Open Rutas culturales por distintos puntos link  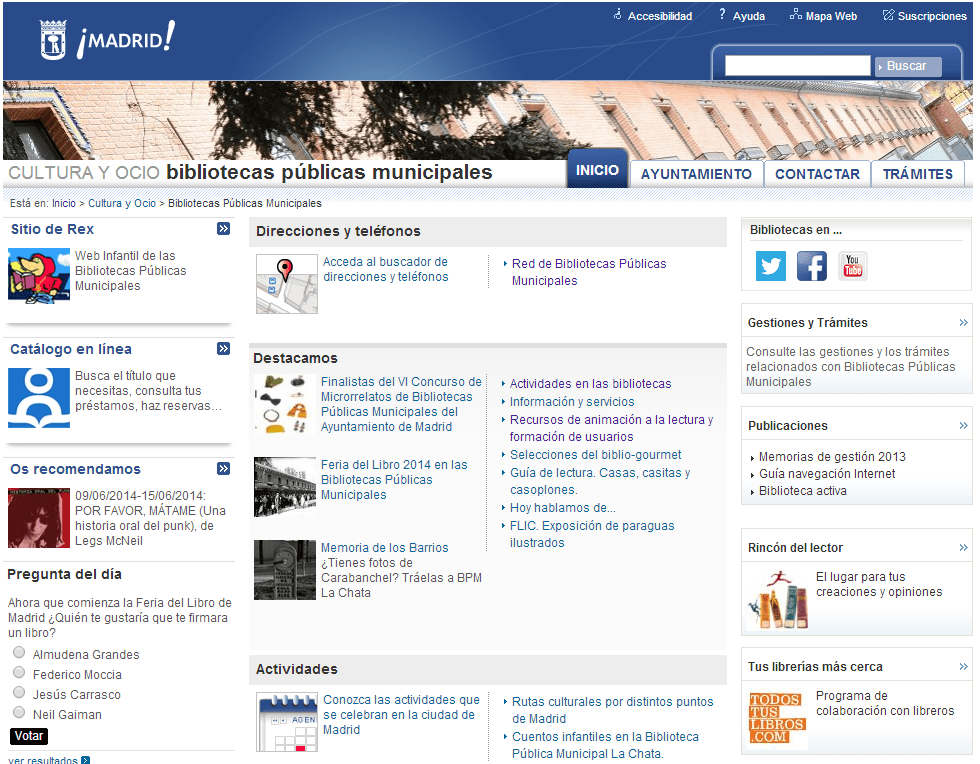coord(612,710)
